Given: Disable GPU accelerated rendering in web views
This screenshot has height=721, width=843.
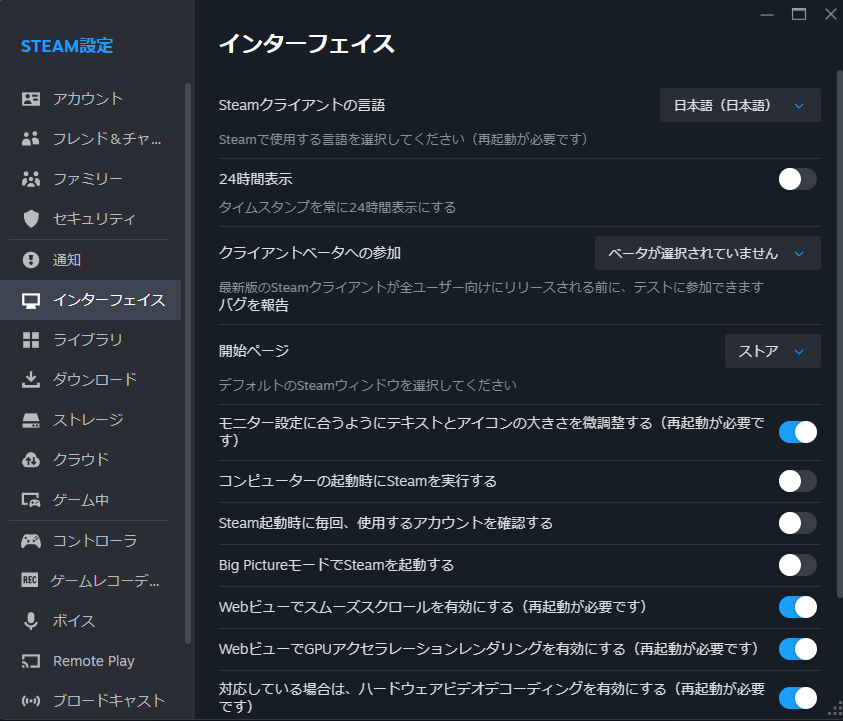Looking at the screenshot, I should 798,648.
